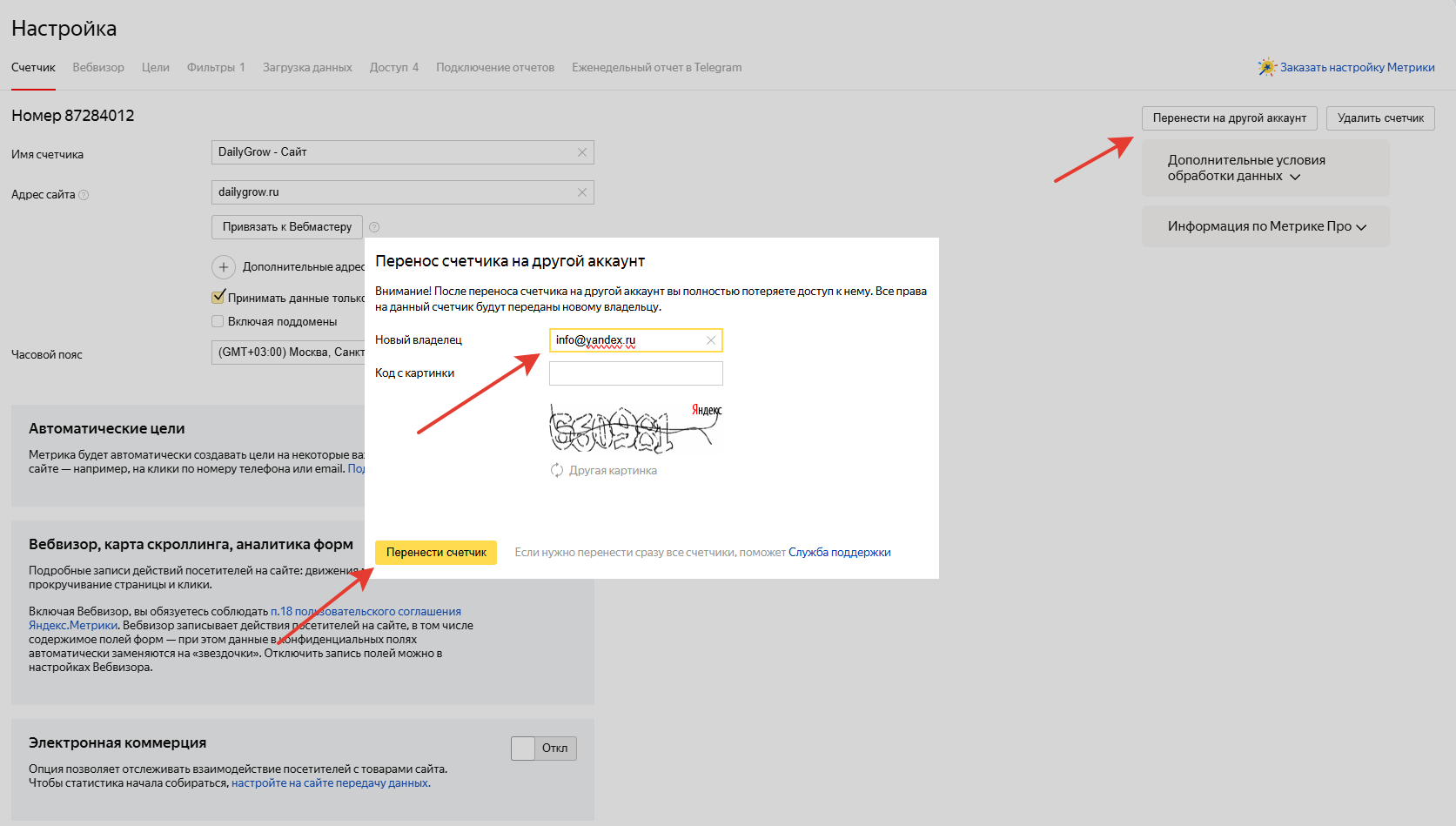Uncheck Принимать данные только checkbox
Viewport: 1456px width, 826px height.
(218, 298)
